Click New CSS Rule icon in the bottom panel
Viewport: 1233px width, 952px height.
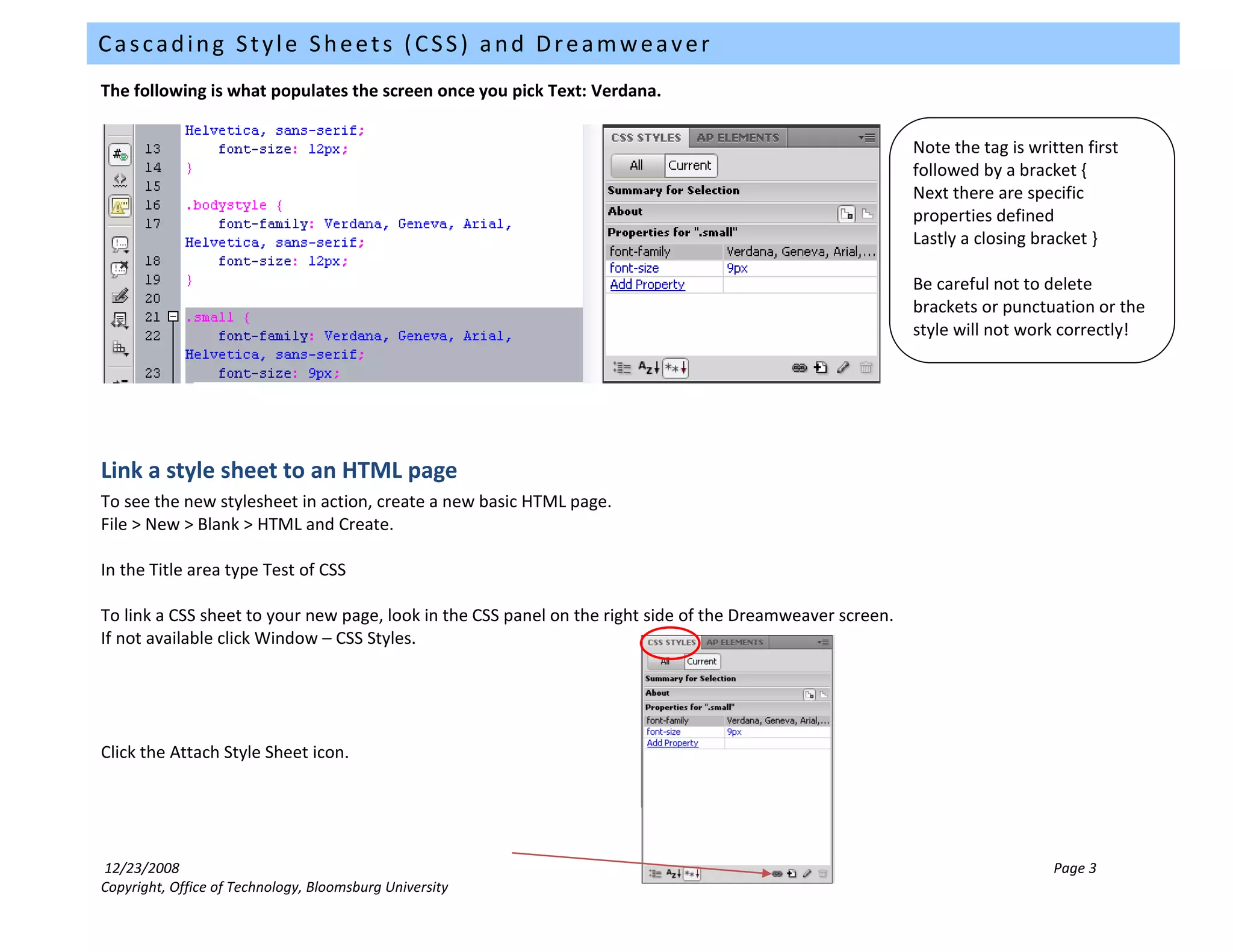click(792, 874)
